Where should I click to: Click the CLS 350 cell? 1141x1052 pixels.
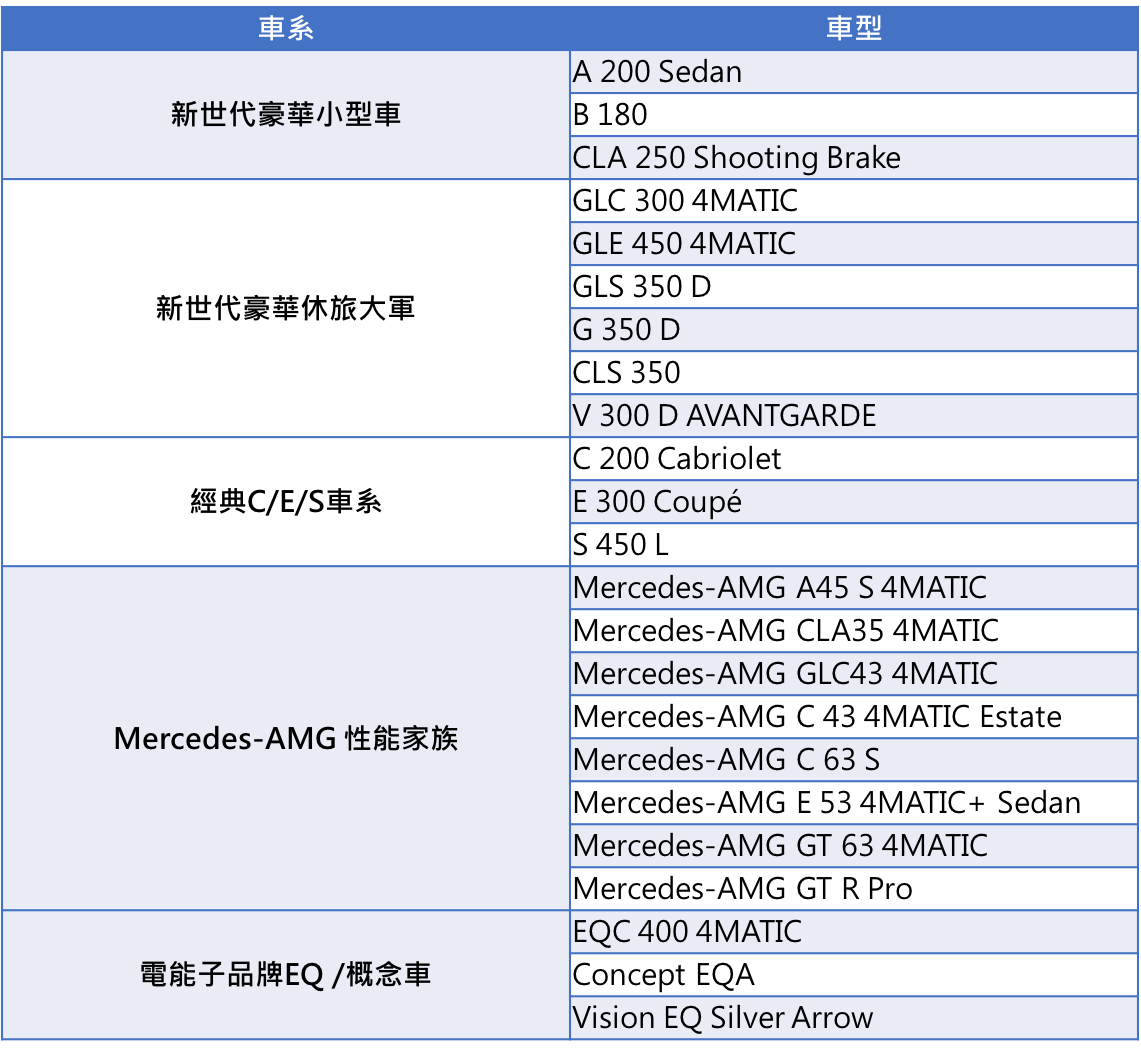(854, 372)
